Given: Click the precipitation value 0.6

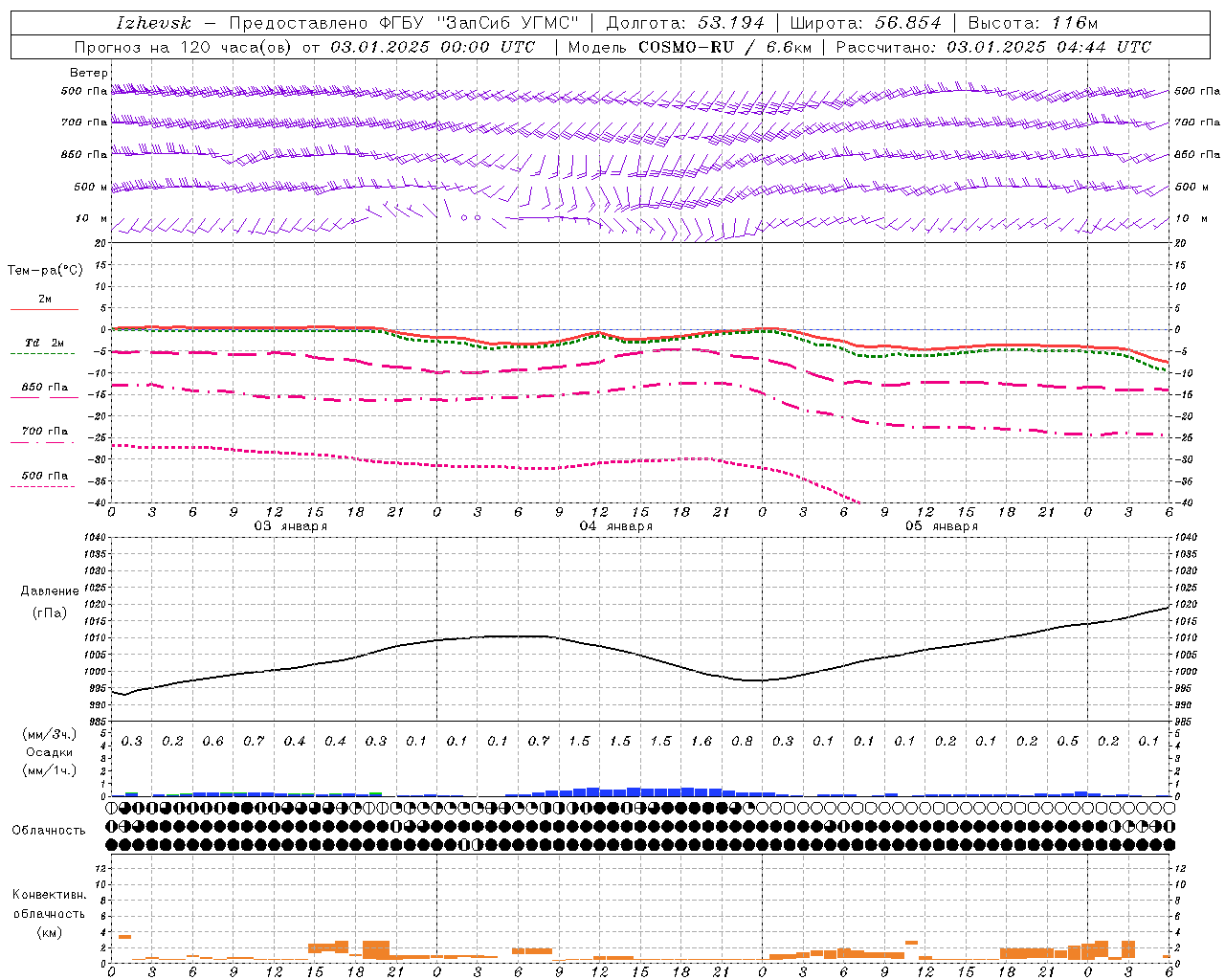Looking at the screenshot, I should (212, 742).
